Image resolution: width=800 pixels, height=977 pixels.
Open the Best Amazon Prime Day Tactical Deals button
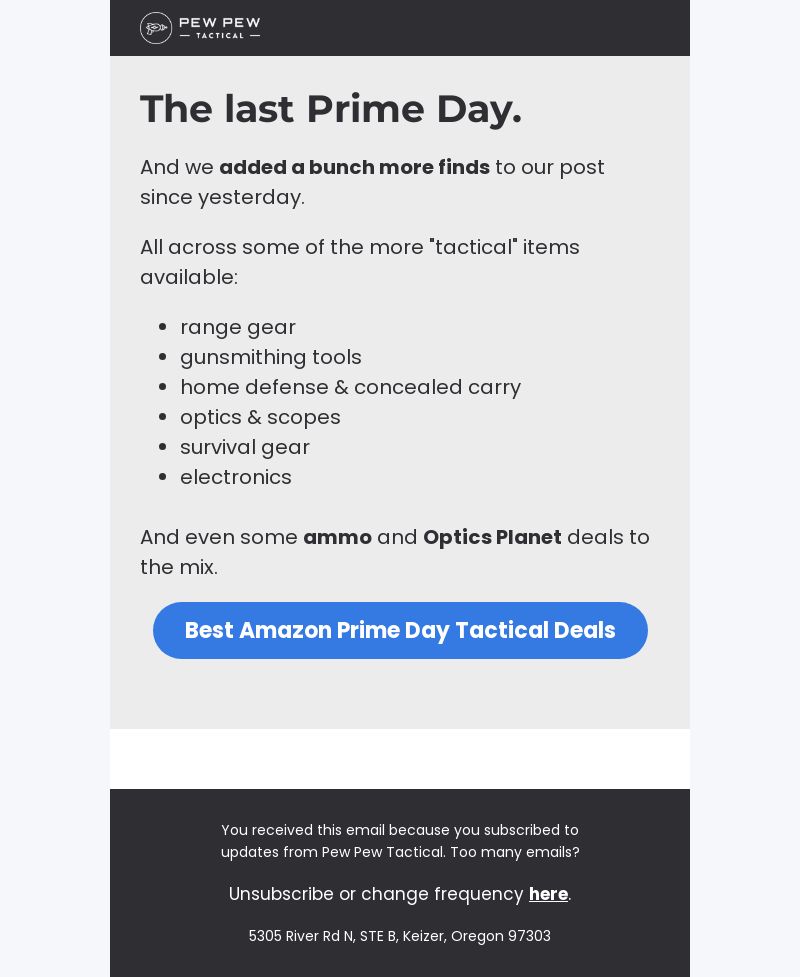(400, 630)
